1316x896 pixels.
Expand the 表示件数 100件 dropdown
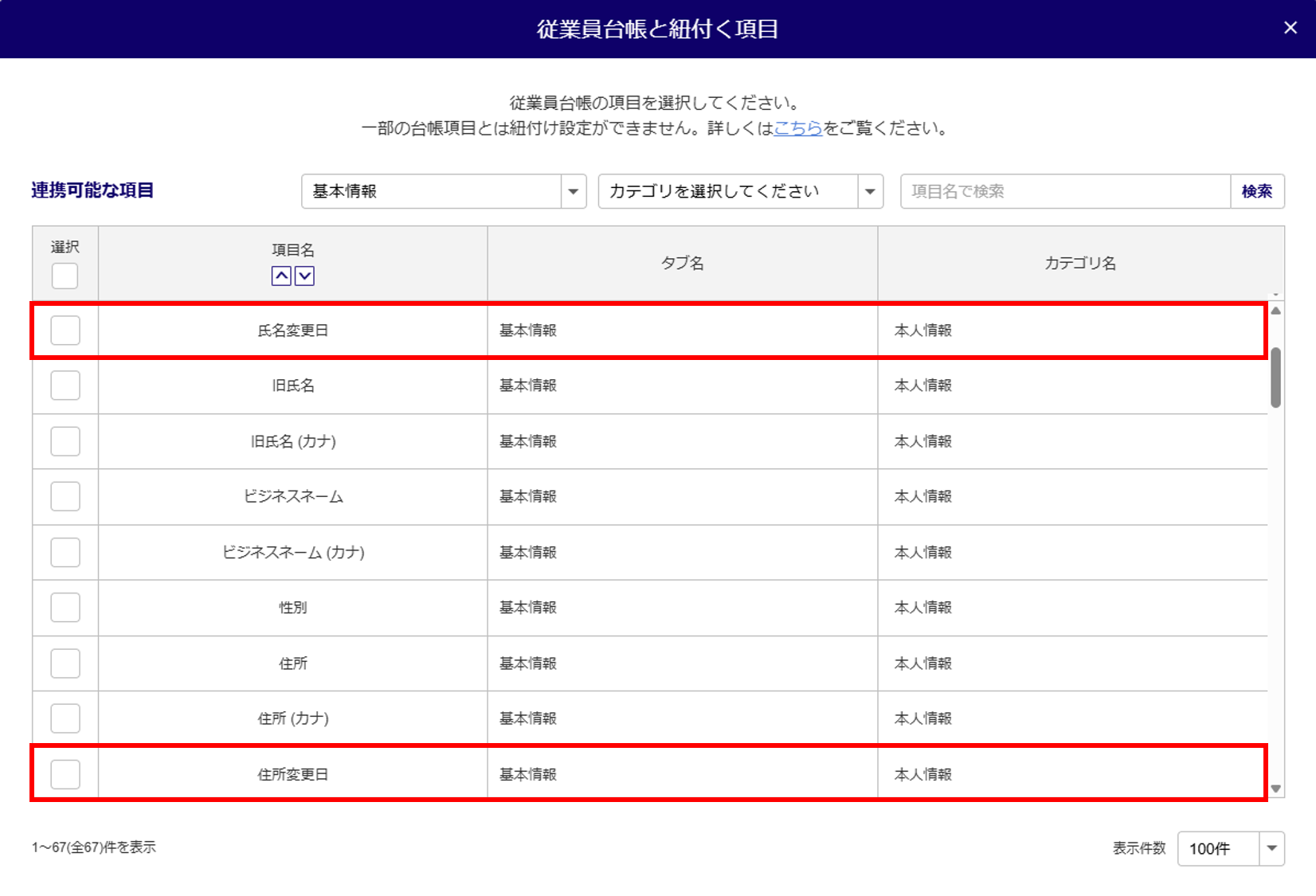pos(1231,848)
